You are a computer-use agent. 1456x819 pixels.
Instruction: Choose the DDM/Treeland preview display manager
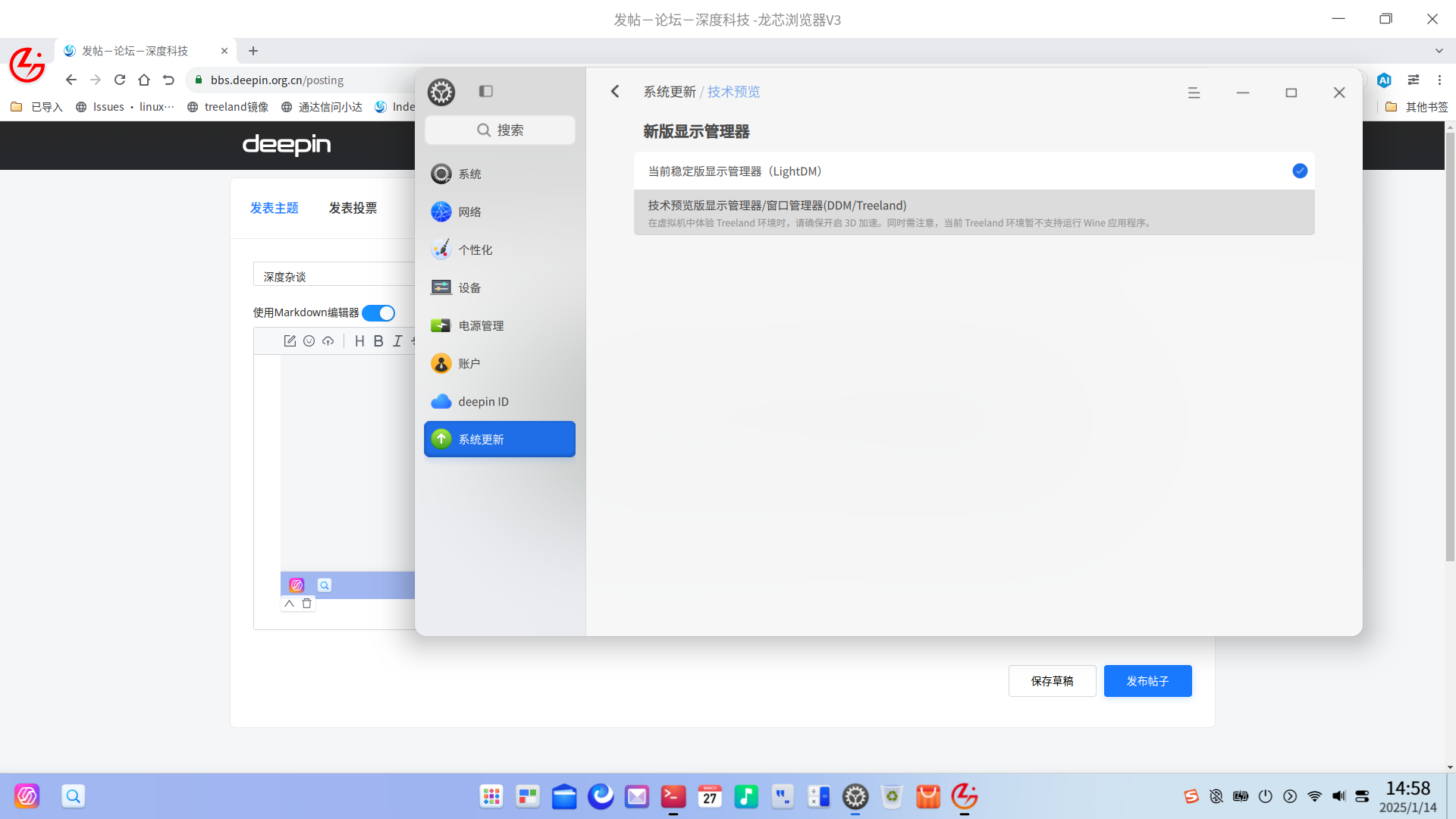click(974, 212)
